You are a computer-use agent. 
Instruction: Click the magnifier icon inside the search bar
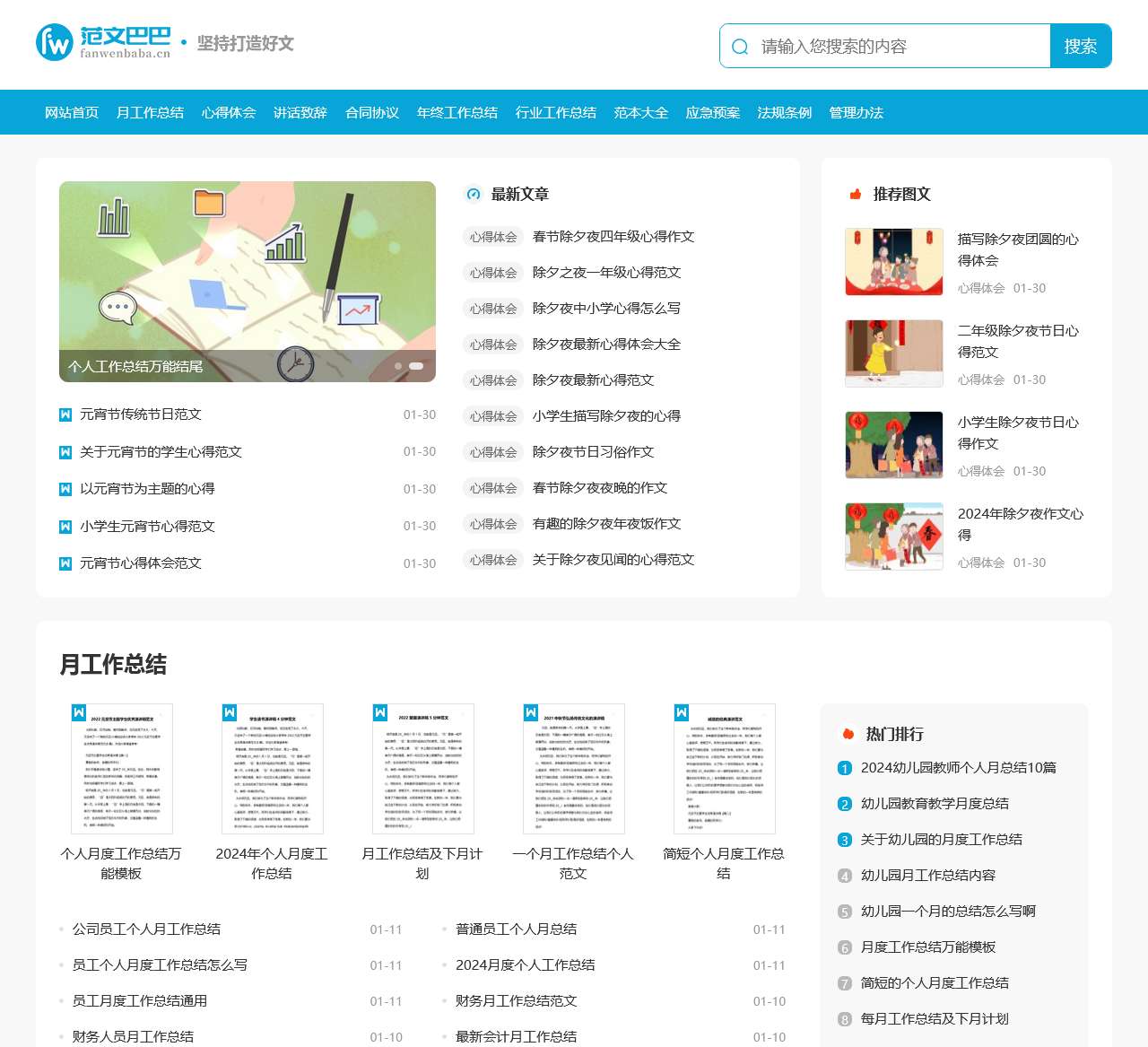click(x=740, y=45)
